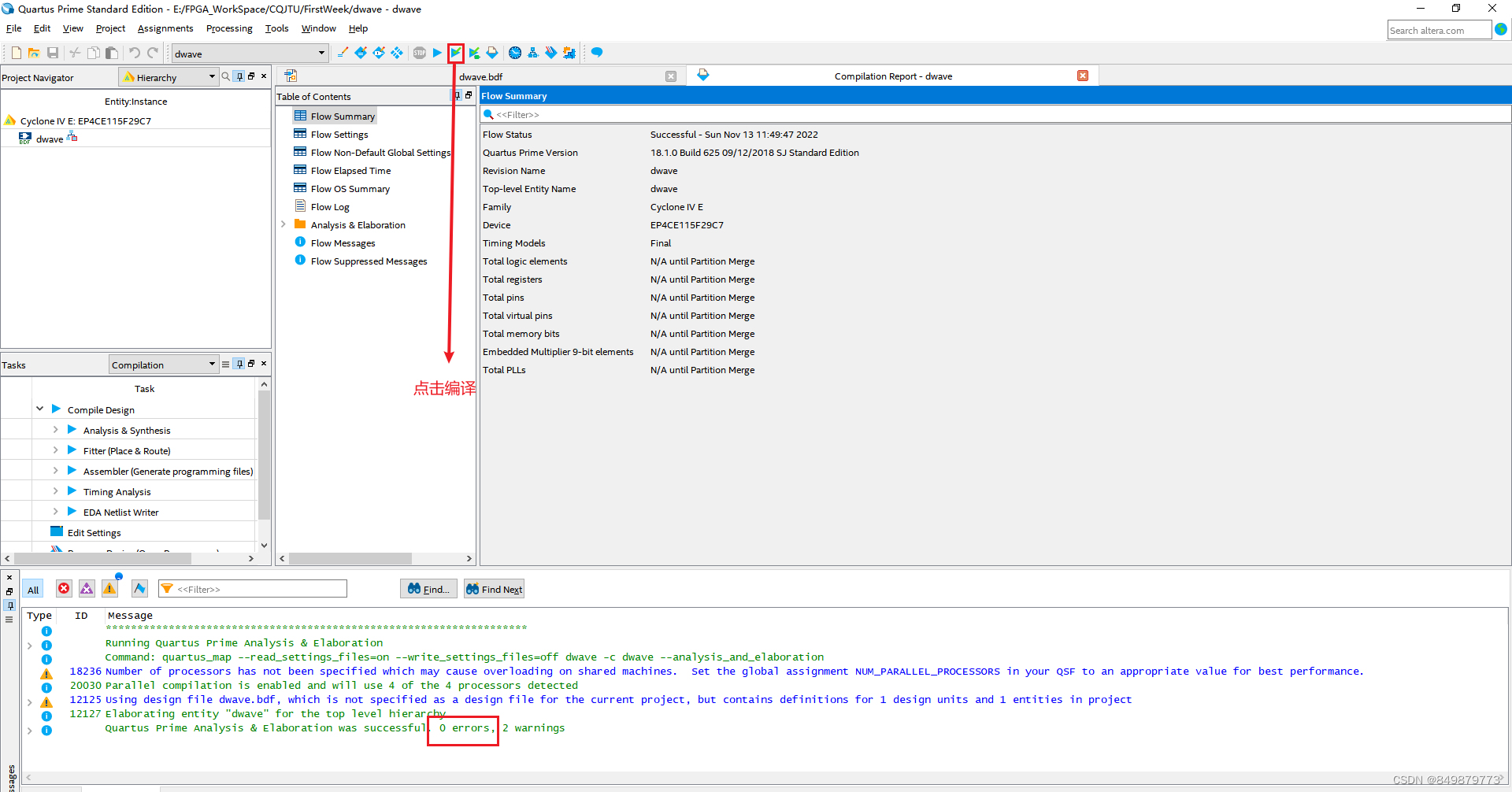Open the RTL hierarchy network icon
The image size is (1512, 792).
pyautogui.click(x=533, y=53)
